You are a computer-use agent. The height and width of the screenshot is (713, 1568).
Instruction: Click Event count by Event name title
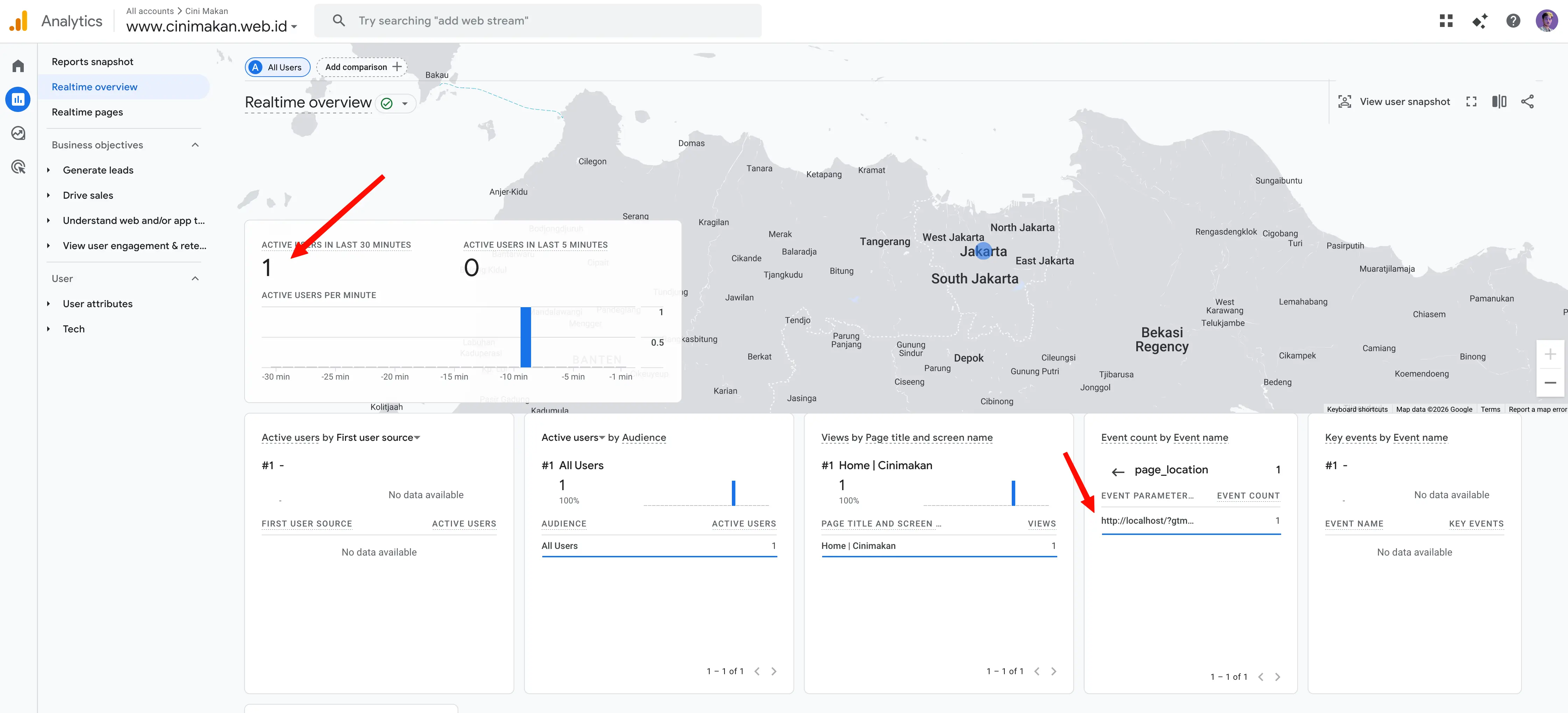1164,438
